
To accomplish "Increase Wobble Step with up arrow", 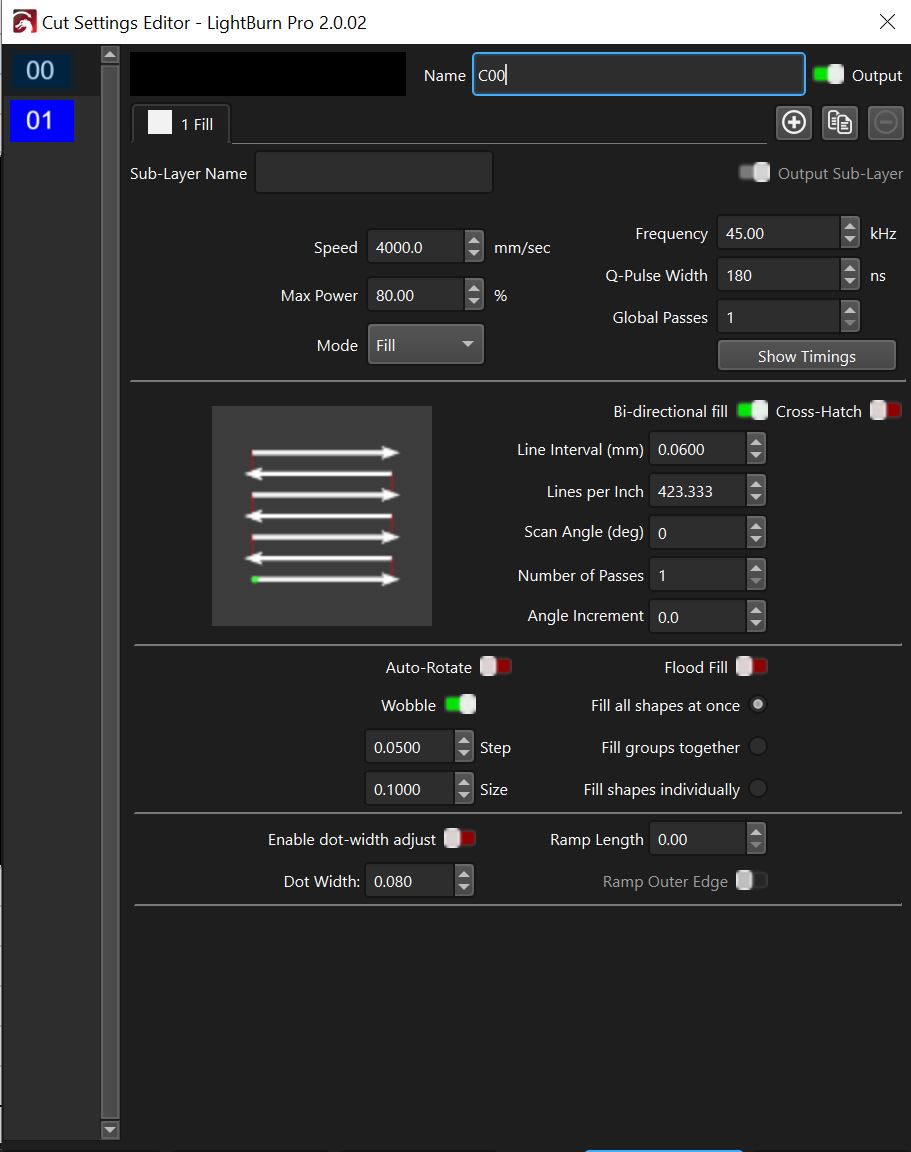I will tap(464, 738).
